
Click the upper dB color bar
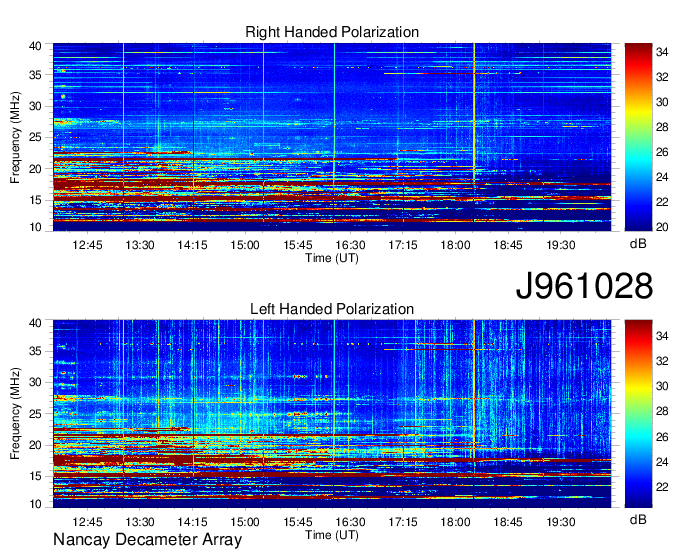click(638, 137)
